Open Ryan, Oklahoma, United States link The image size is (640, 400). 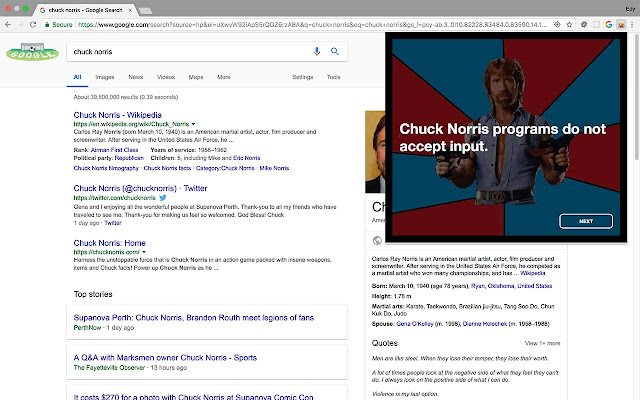tap(511, 286)
